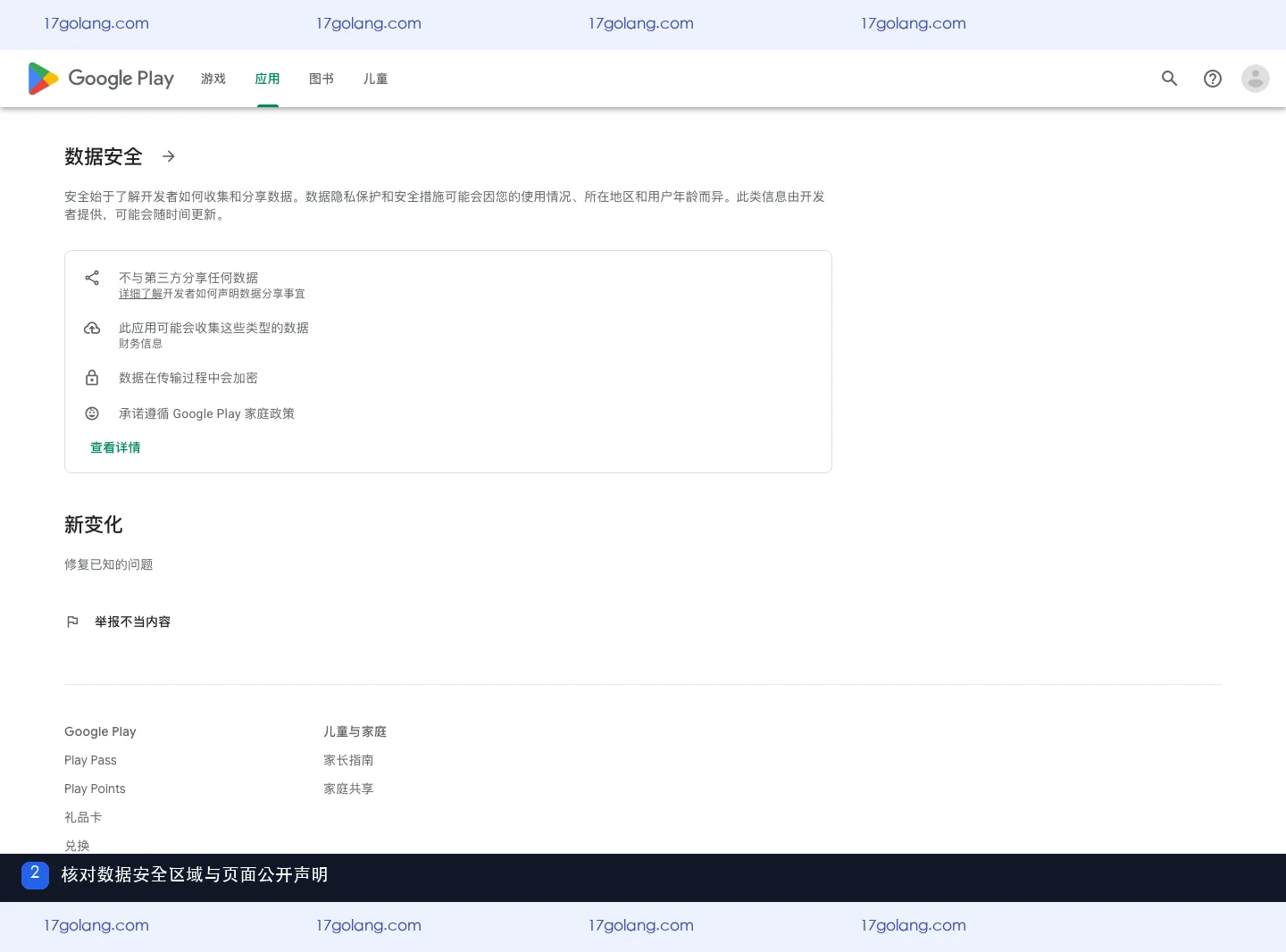1286x952 pixels.
Task: Open the search magnifier icon
Action: 1170,79
